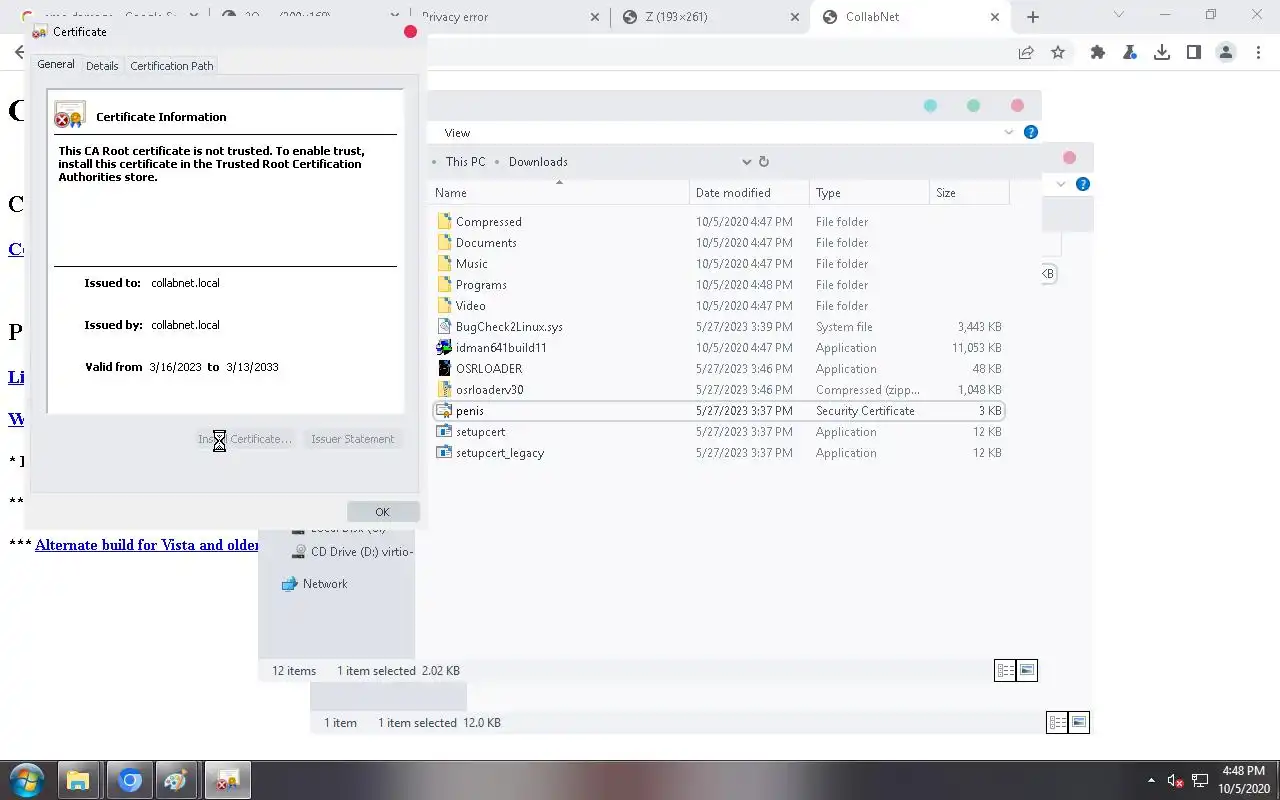Screen dimensions: 1280x800
Task: Switch to Certification Path tab
Action: [172, 66]
